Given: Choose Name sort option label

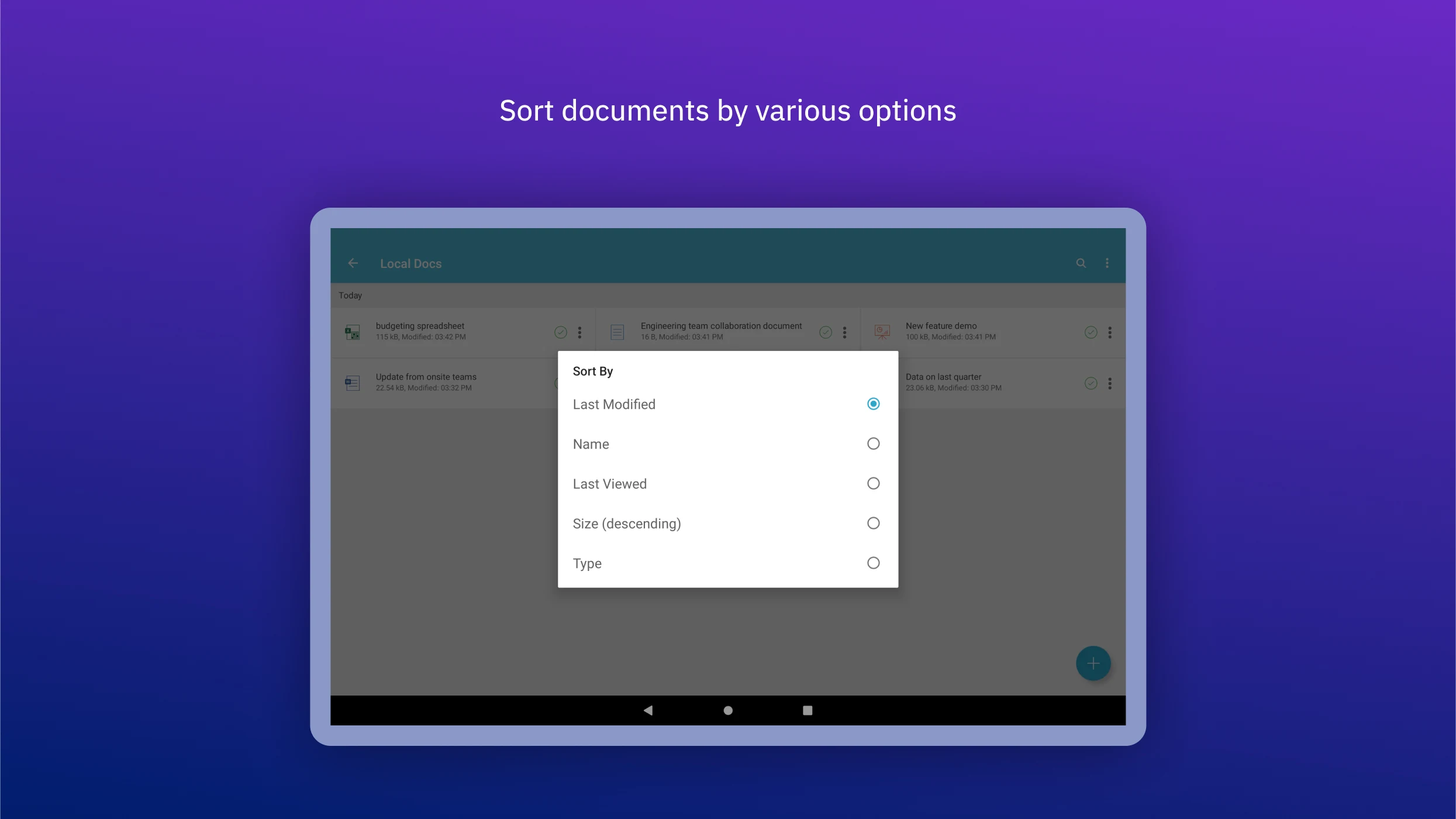Looking at the screenshot, I should click(591, 444).
